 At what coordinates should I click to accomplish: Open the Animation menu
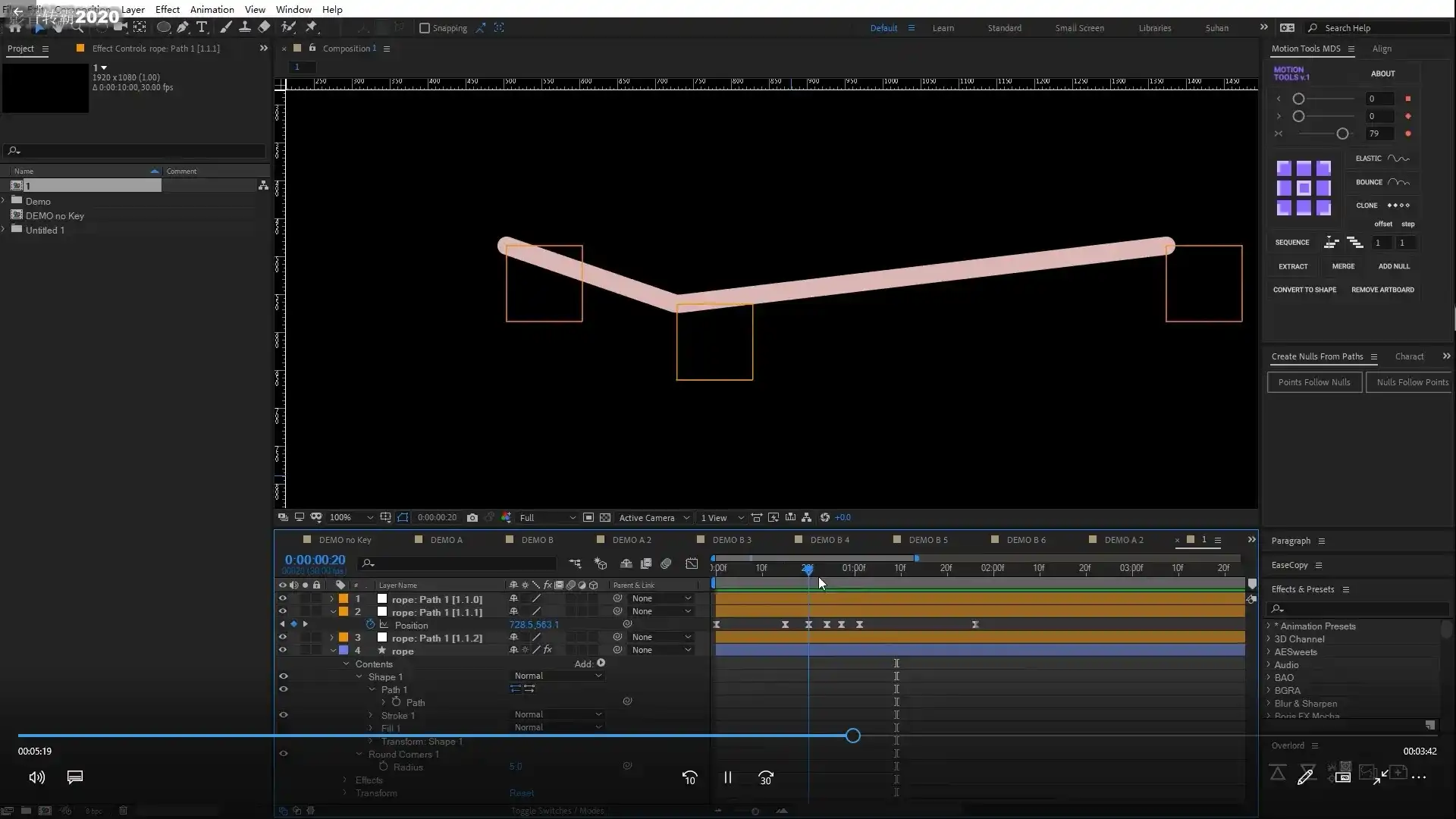click(x=212, y=9)
